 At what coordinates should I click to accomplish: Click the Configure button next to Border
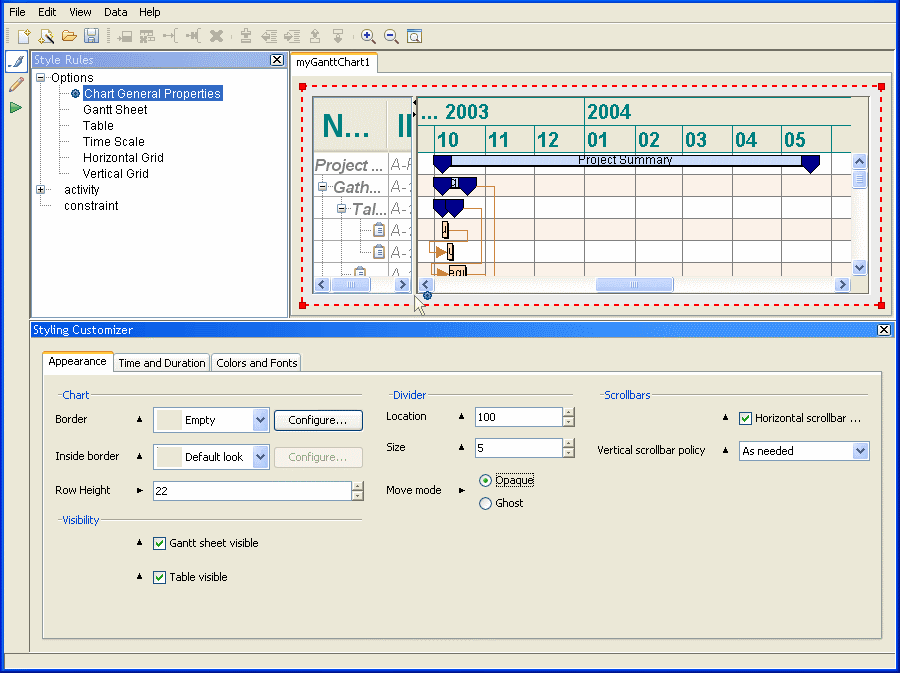click(x=318, y=420)
